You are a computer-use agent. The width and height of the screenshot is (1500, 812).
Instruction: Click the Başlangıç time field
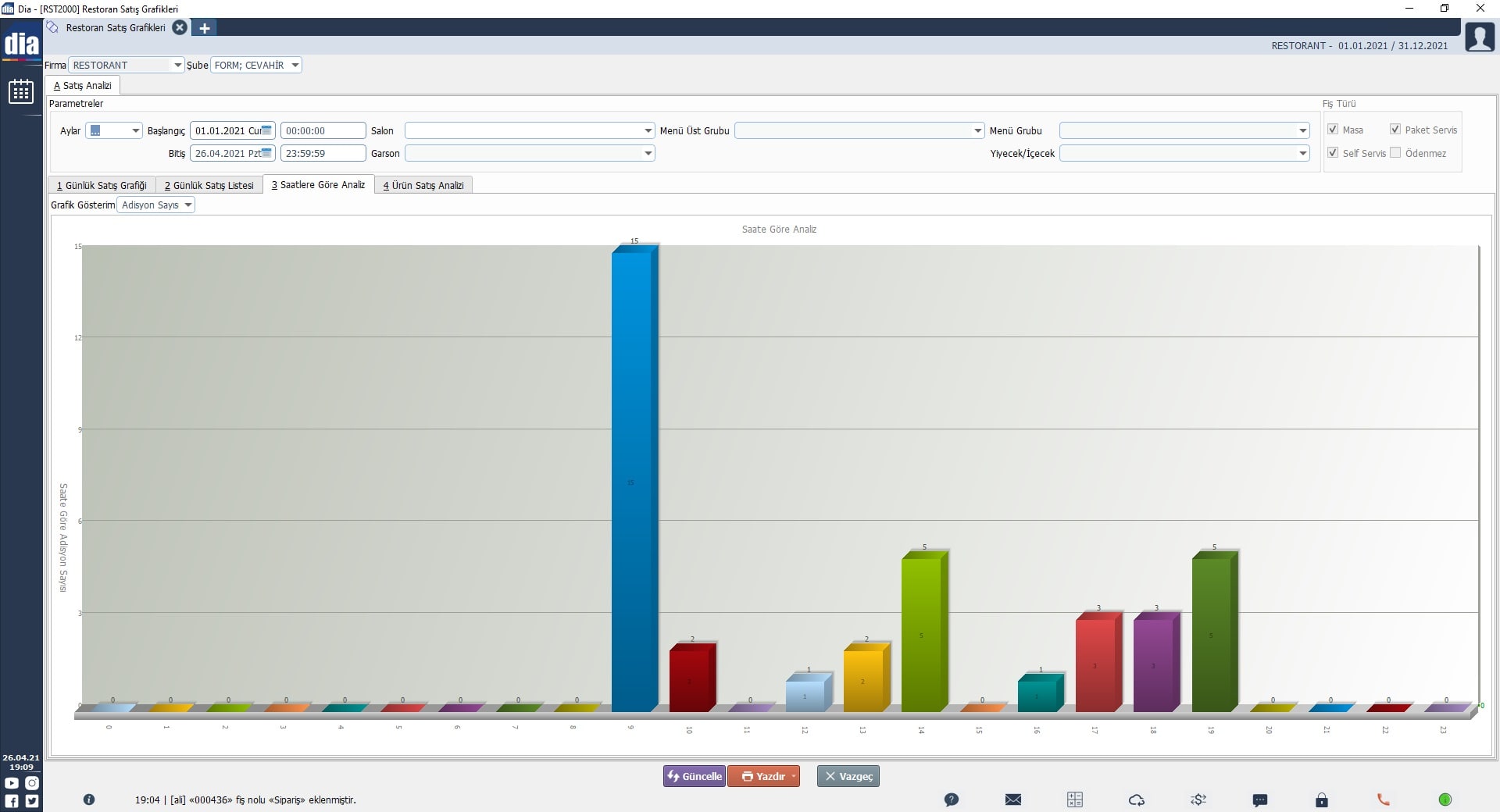click(323, 130)
